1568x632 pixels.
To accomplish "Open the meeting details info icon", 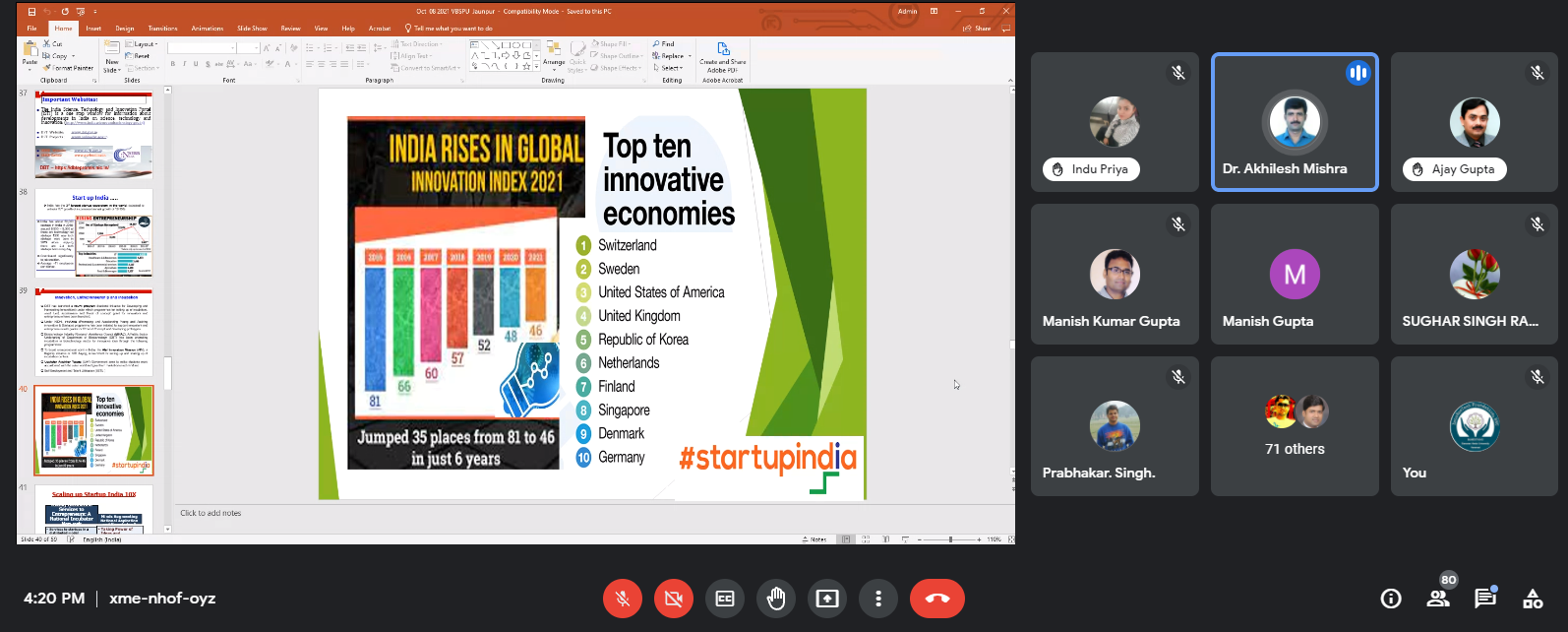I will [1391, 599].
